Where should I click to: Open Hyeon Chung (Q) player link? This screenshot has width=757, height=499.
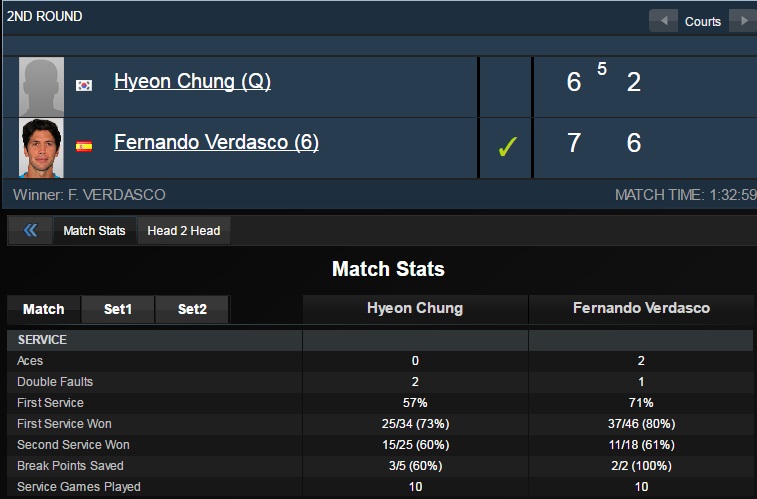192,81
